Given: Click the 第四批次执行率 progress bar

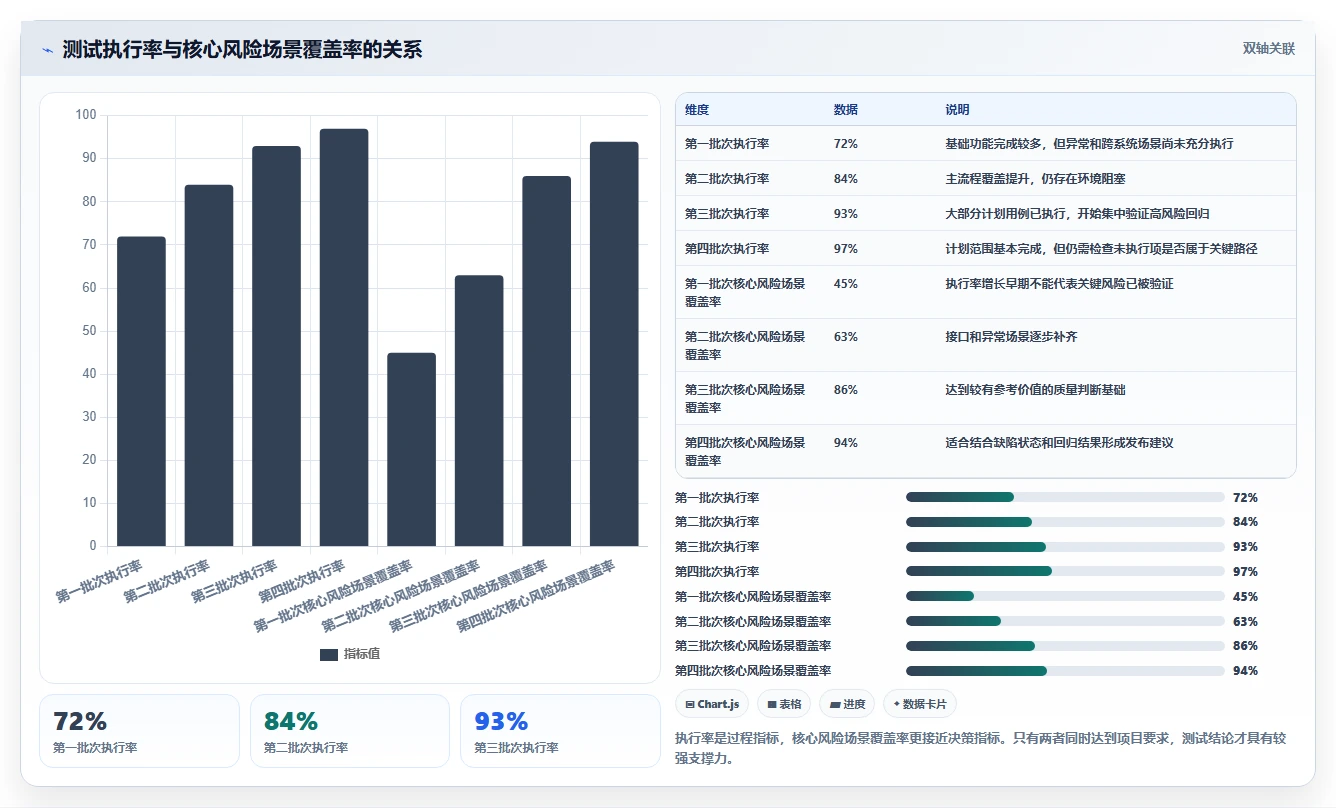Looking at the screenshot, I should 1065,571.
